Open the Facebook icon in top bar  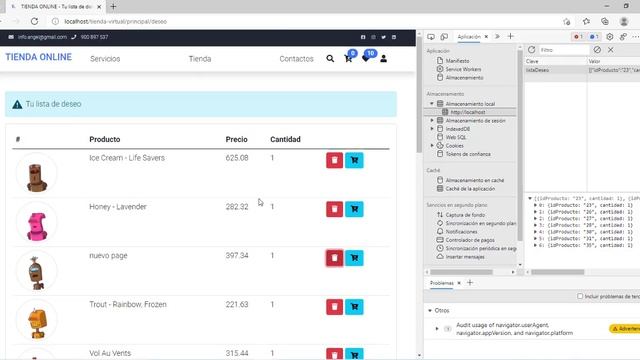coord(363,37)
